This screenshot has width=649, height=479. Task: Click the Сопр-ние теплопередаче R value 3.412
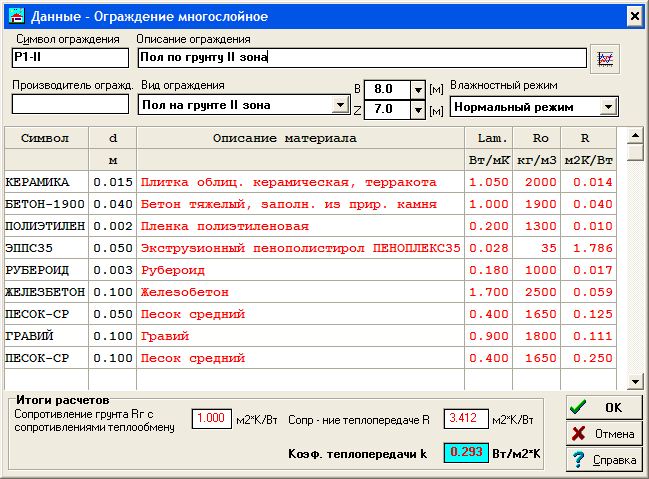point(466,419)
